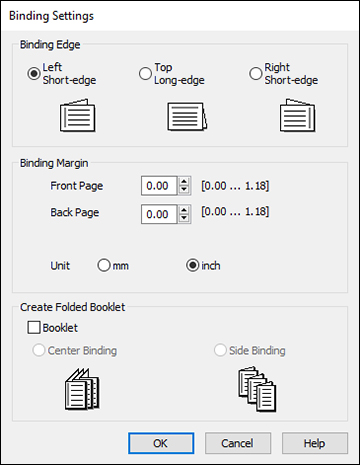
Task: Click the Side Binding booklet illustration
Action: click(257, 389)
